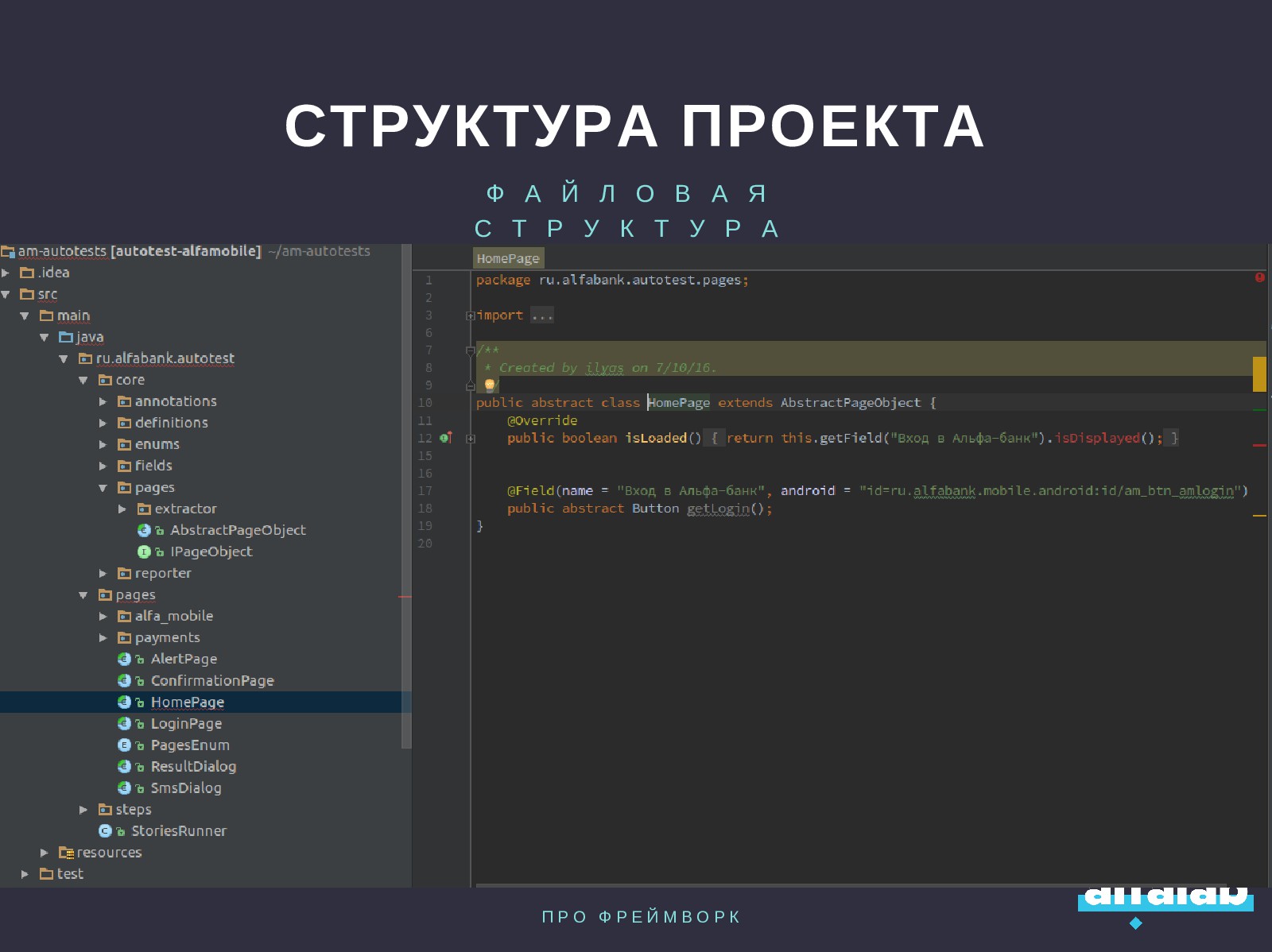Click the PagesEnum enum icon
The image size is (1272, 952).
(124, 745)
